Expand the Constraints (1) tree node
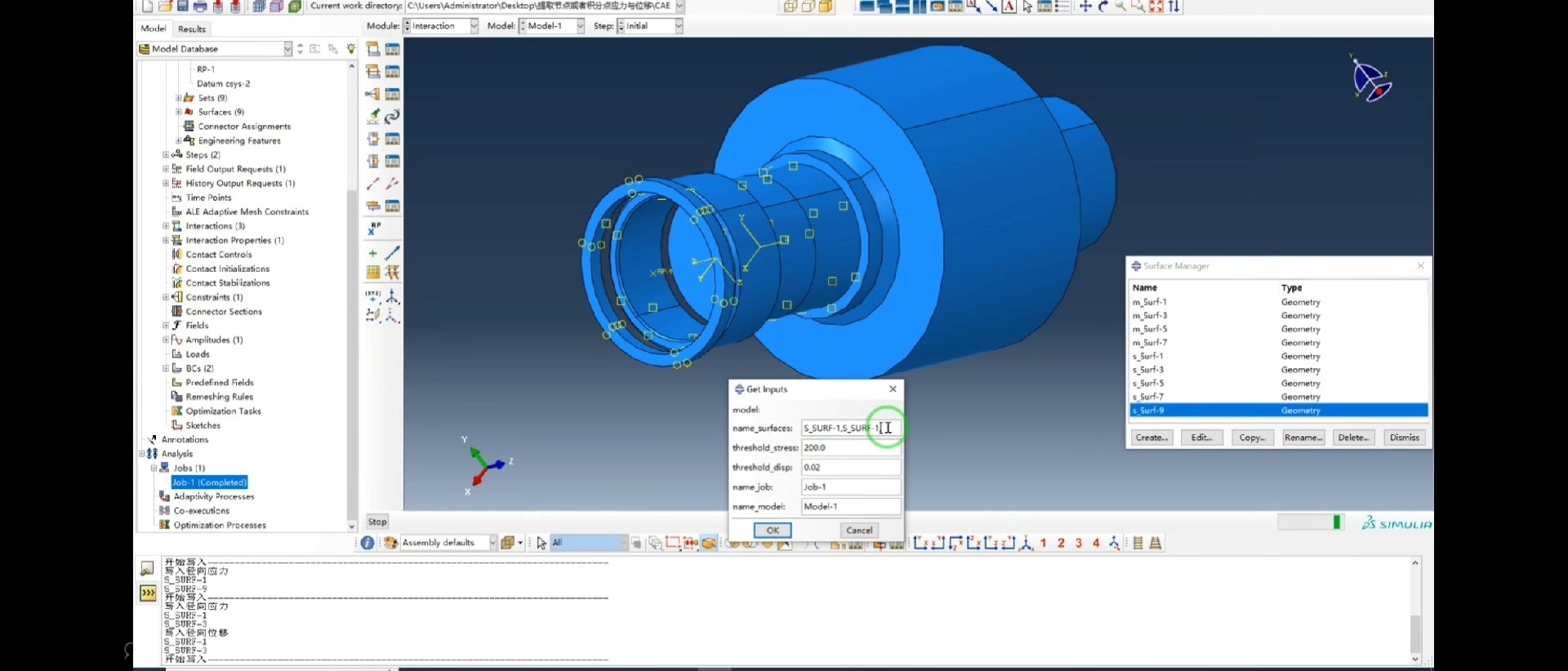This screenshot has height=671, width=1568. click(x=166, y=297)
